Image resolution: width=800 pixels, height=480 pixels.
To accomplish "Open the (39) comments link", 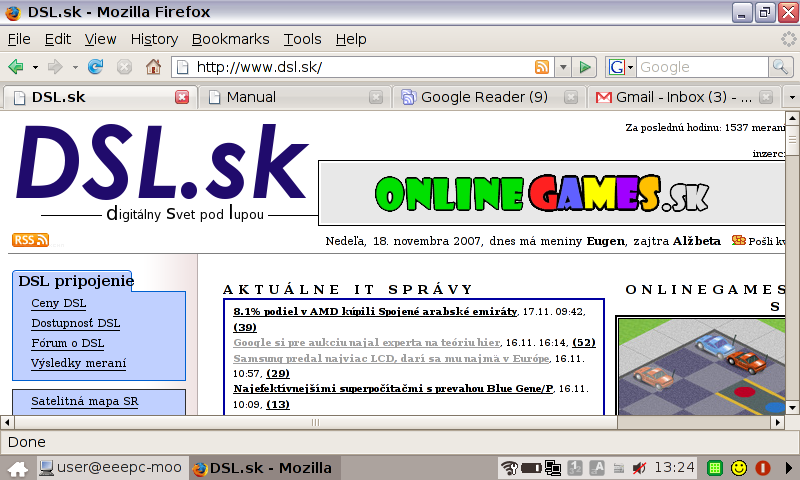I will point(245,327).
